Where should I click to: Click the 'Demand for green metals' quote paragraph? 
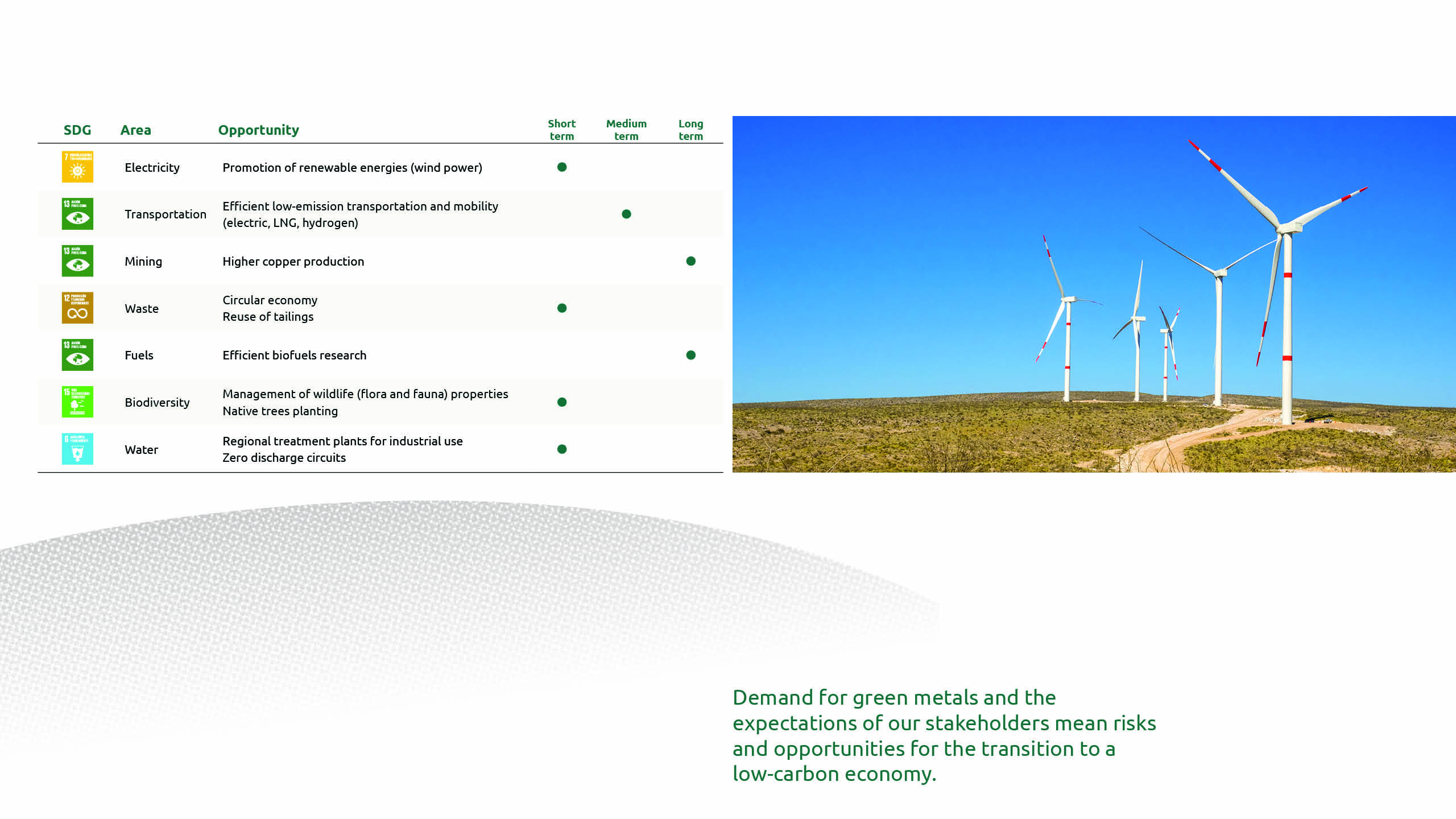[944, 735]
